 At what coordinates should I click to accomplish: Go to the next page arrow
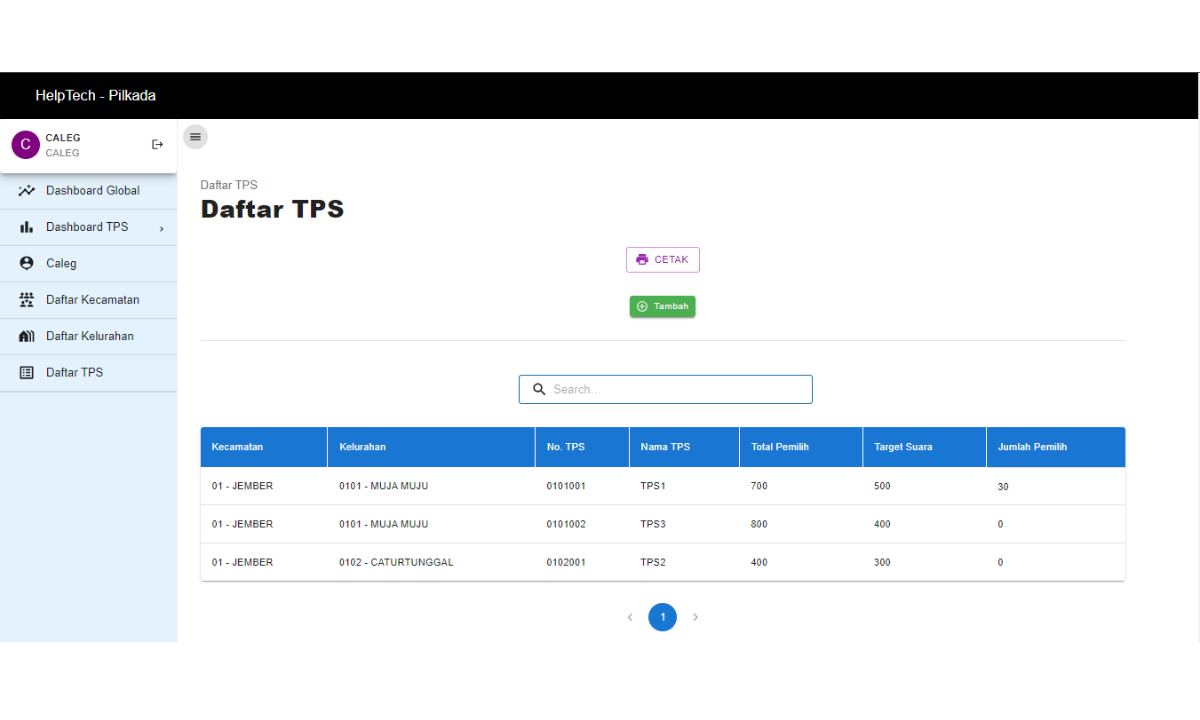coord(696,617)
